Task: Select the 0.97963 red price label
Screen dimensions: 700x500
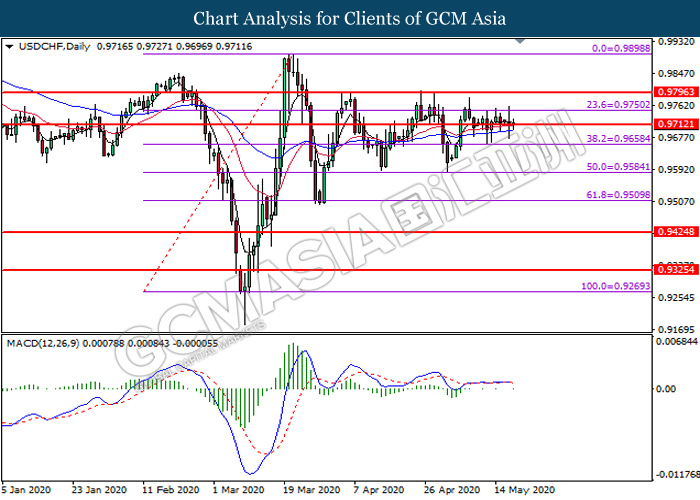Action: pyautogui.click(x=676, y=92)
